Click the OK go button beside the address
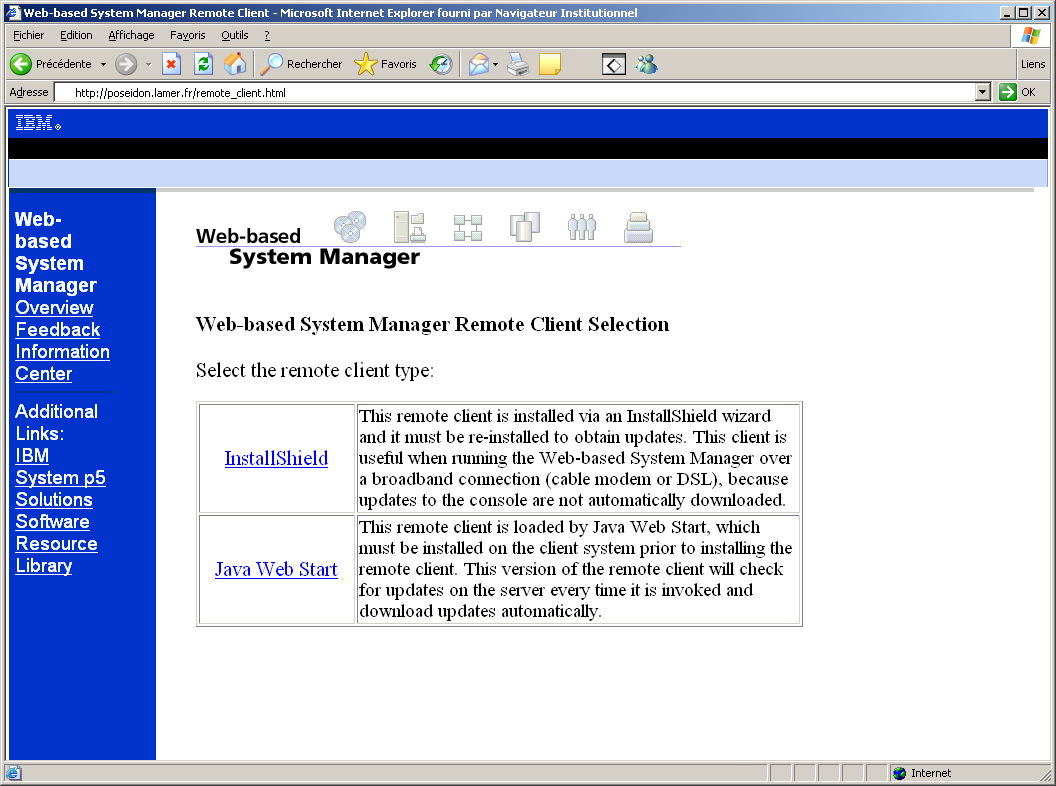 click(1018, 92)
